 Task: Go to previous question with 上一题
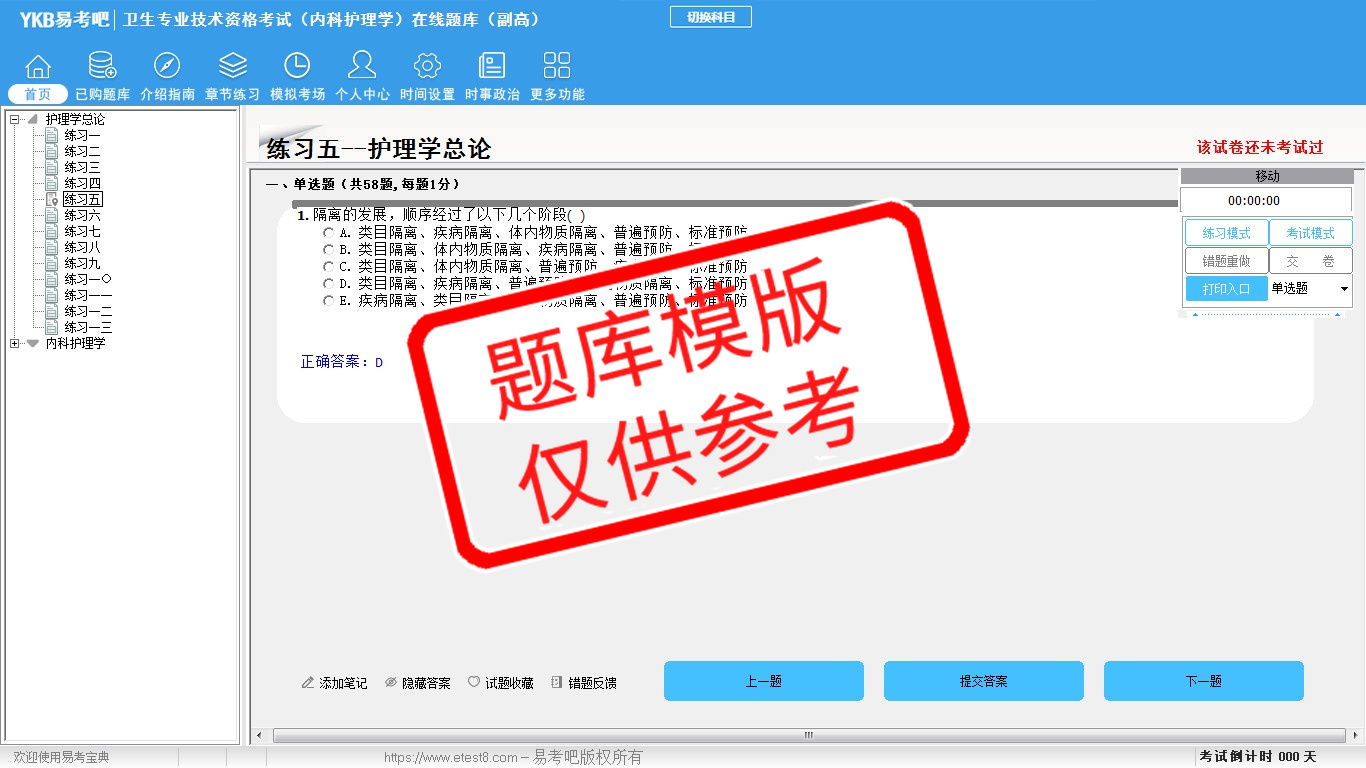pyautogui.click(x=764, y=681)
